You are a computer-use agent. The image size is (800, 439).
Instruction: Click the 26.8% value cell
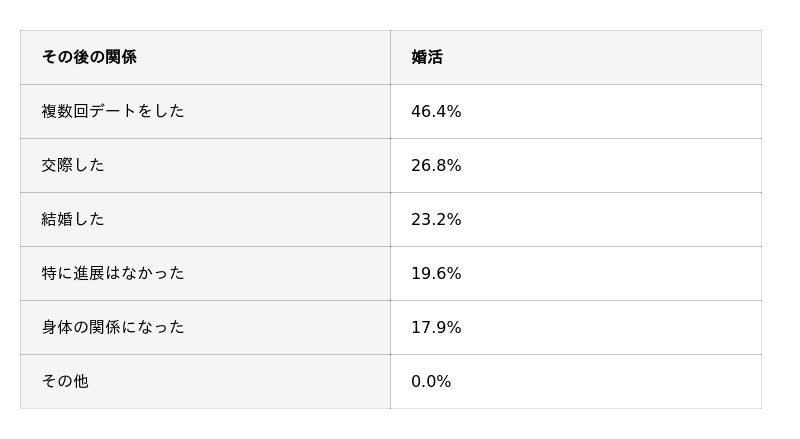[436, 165]
